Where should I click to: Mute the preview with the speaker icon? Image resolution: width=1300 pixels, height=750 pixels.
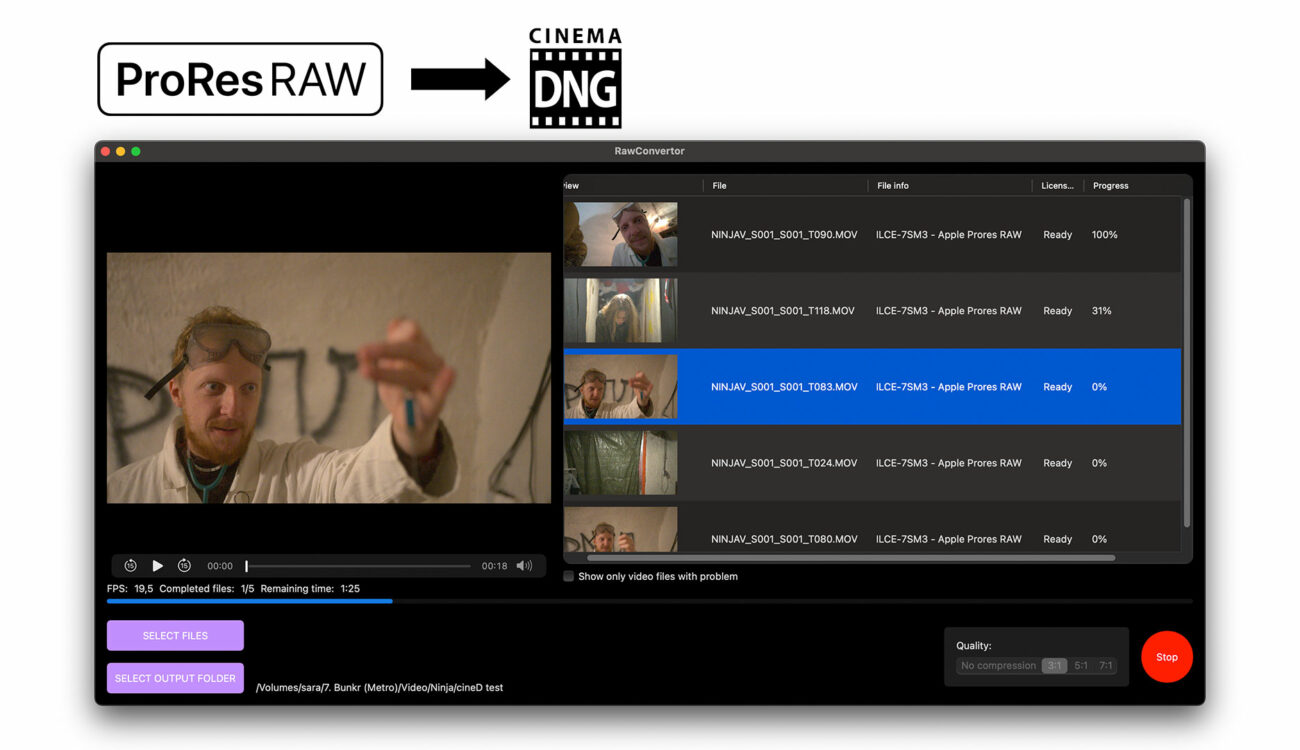pyautogui.click(x=524, y=566)
